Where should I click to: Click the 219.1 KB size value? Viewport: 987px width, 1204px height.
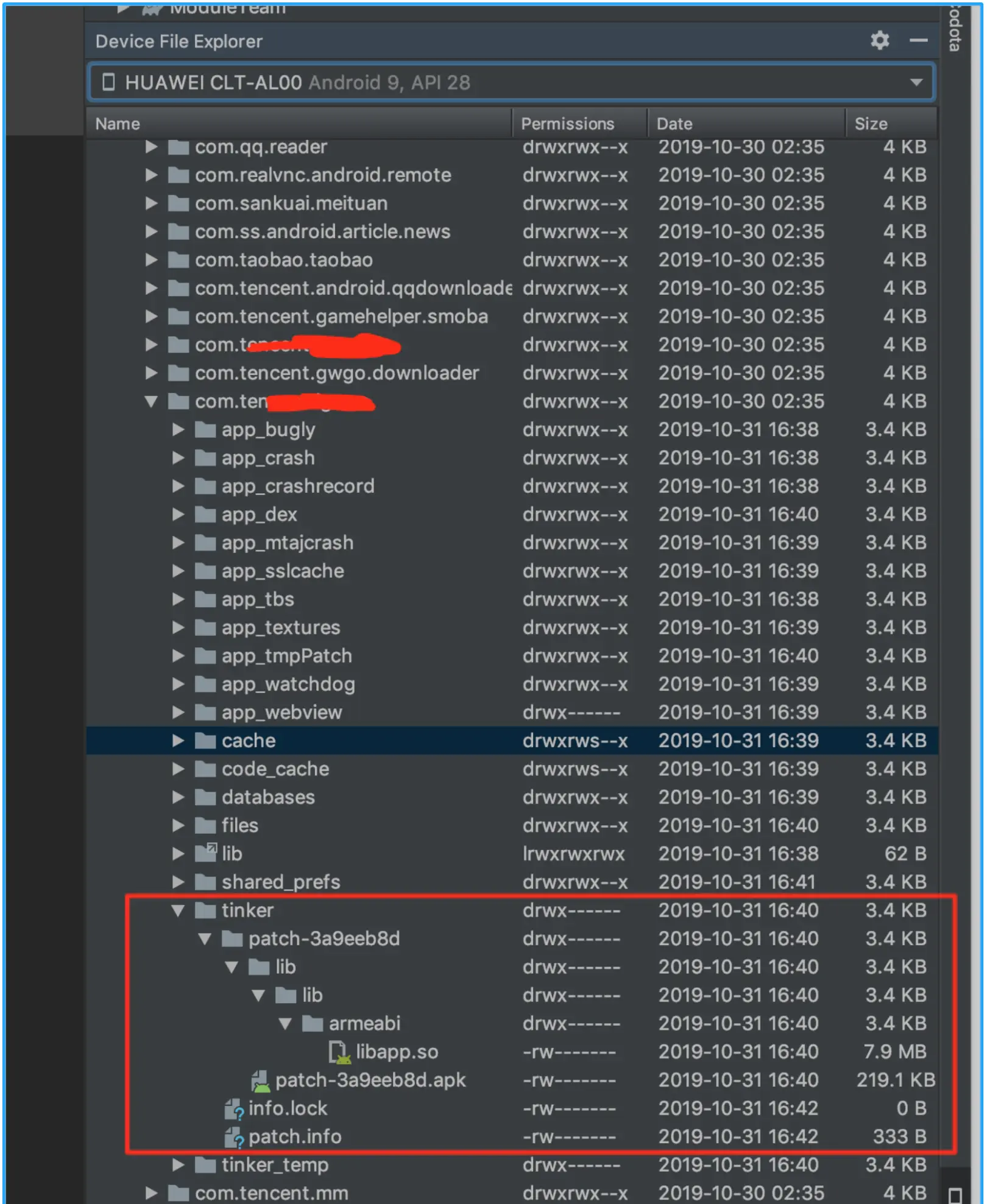(896, 1080)
